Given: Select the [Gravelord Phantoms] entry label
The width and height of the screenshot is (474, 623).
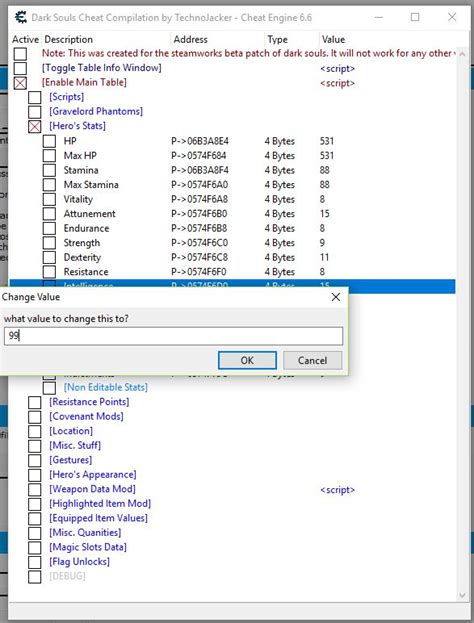Looking at the screenshot, I should click(96, 111).
